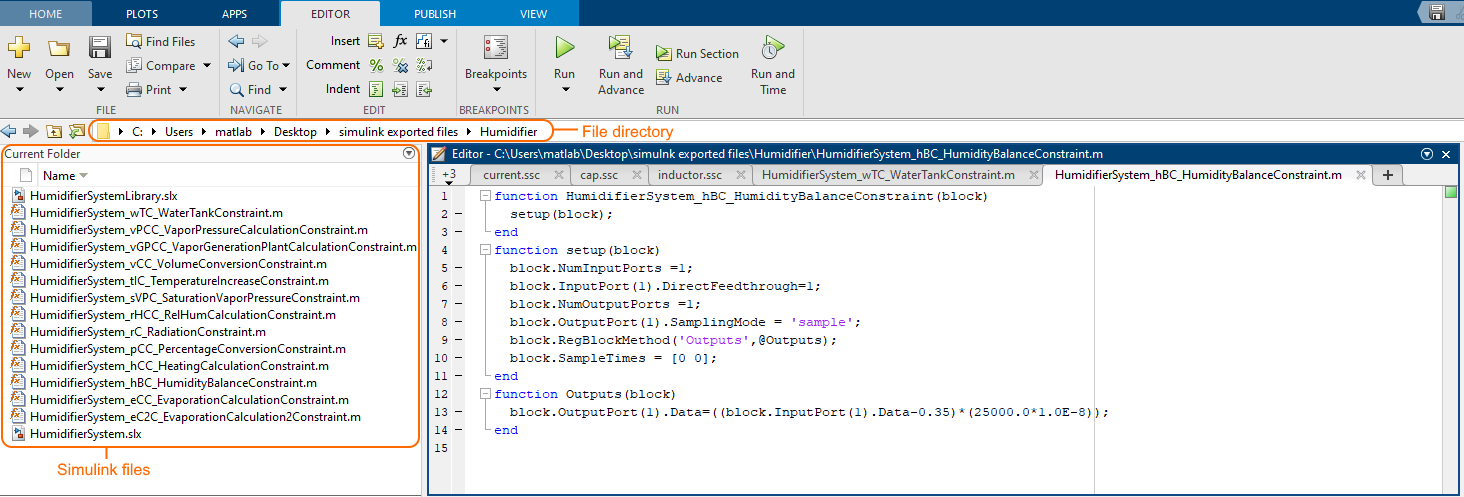Click the Run Section button
This screenshot has height=497, width=1464.
click(x=697, y=54)
